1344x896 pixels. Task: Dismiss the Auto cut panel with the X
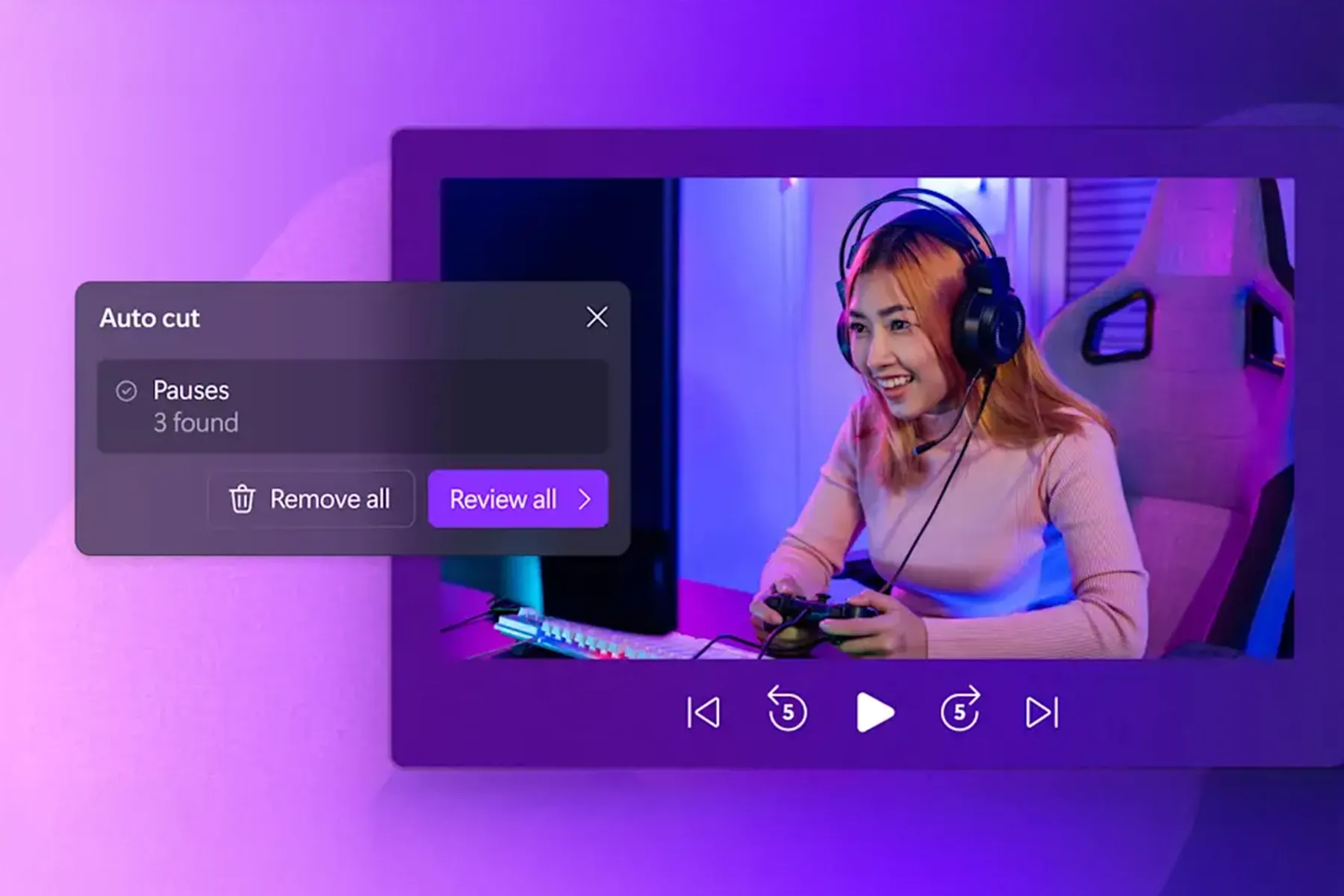coord(597,317)
